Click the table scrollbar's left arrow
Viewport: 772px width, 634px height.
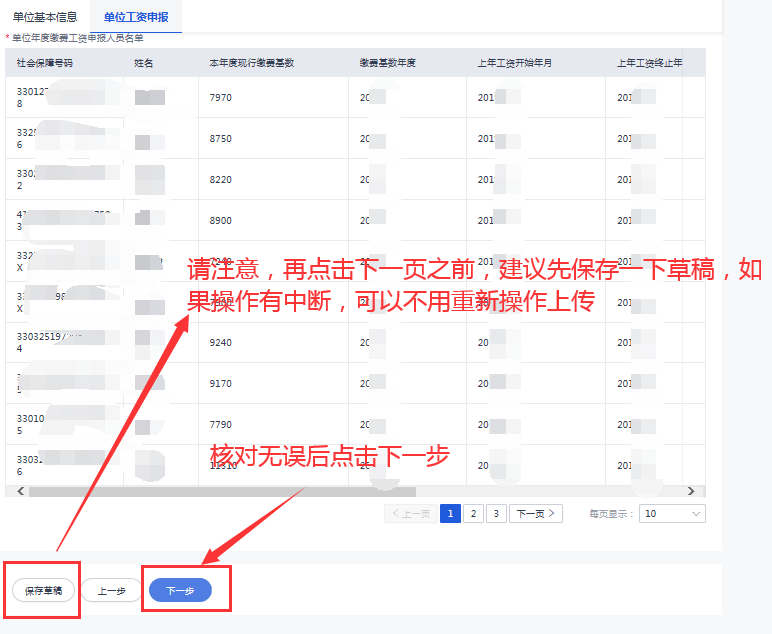[x=13, y=491]
